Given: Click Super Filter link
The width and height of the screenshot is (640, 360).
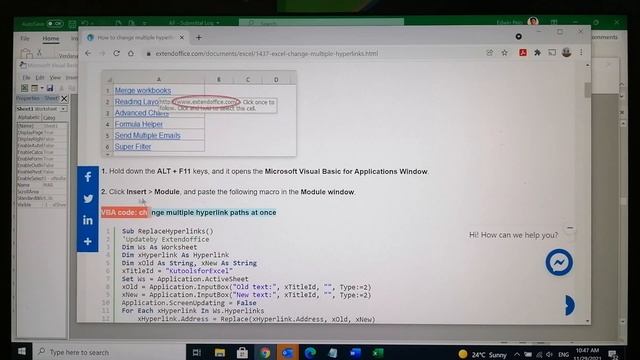Looking at the screenshot, I should tap(133, 147).
